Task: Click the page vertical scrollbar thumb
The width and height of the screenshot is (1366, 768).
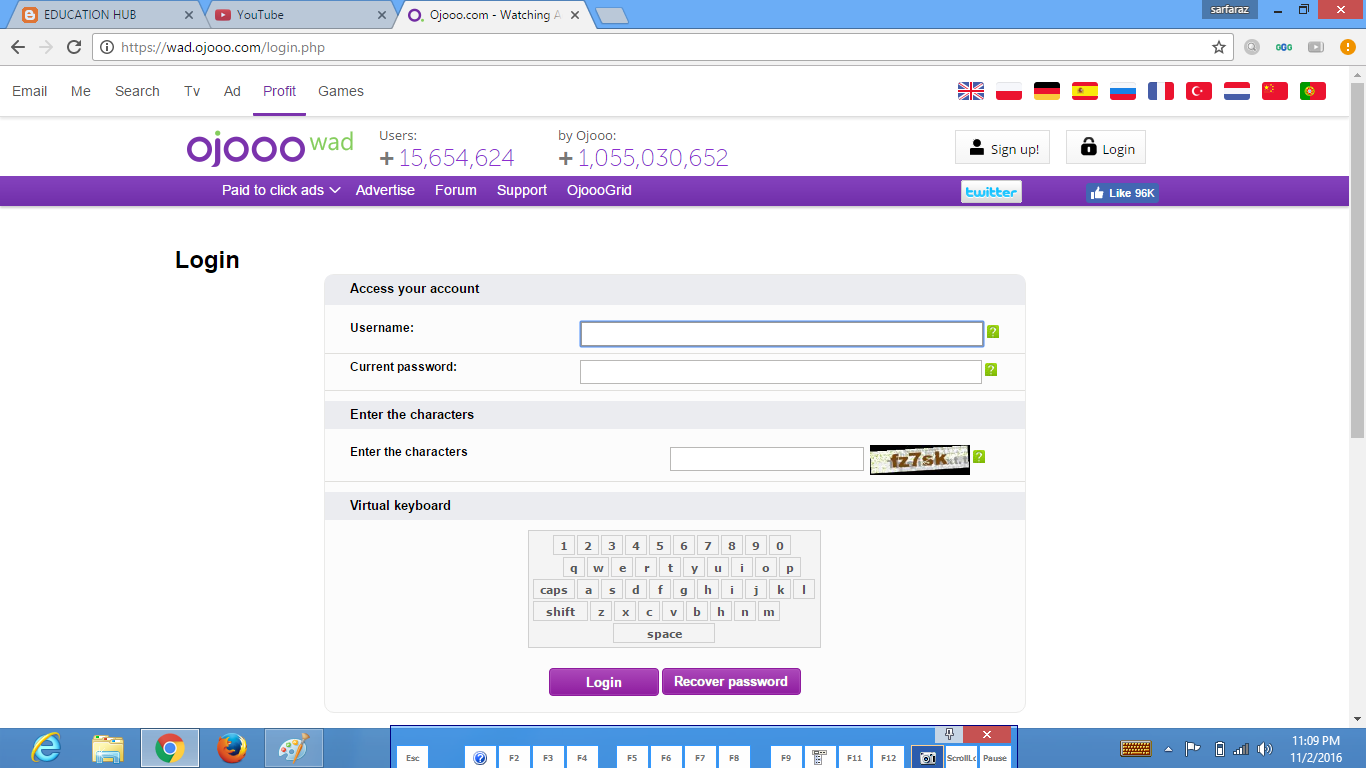Action: [1357, 260]
